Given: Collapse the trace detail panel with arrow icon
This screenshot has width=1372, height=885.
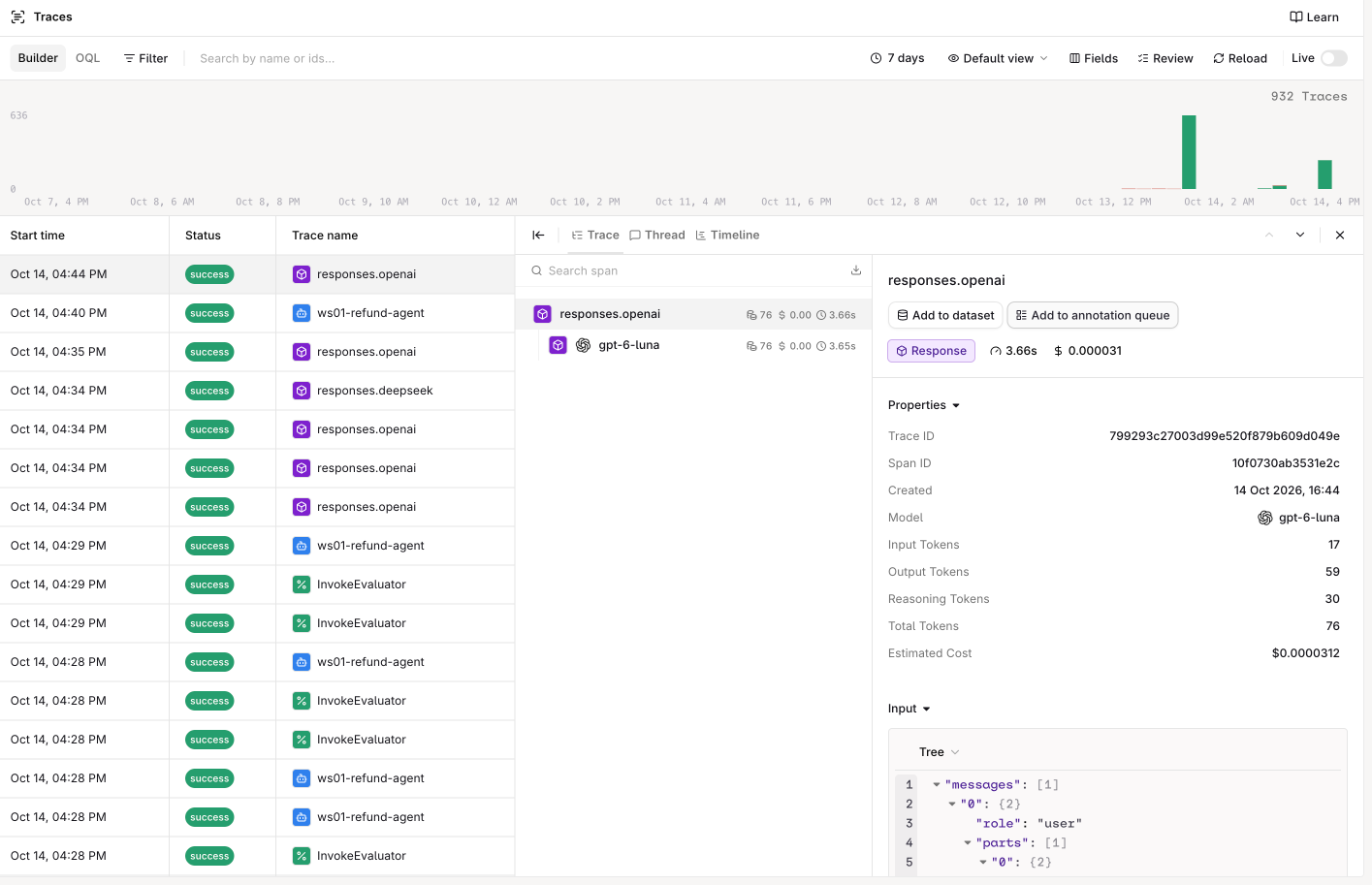Looking at the screenshot, I should pos(538,235).
